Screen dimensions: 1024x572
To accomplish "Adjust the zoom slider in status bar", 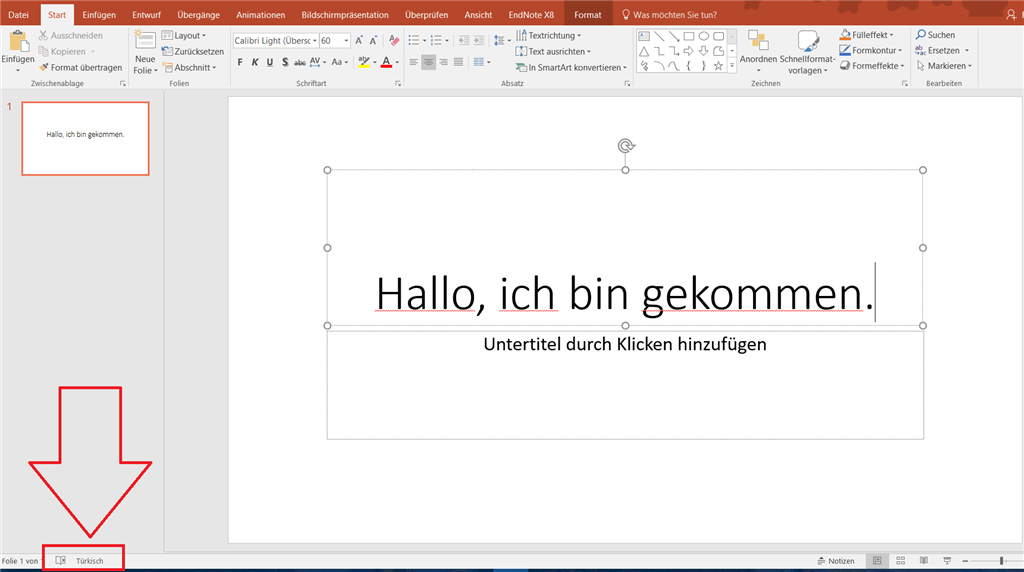I will coord(1002,561).
